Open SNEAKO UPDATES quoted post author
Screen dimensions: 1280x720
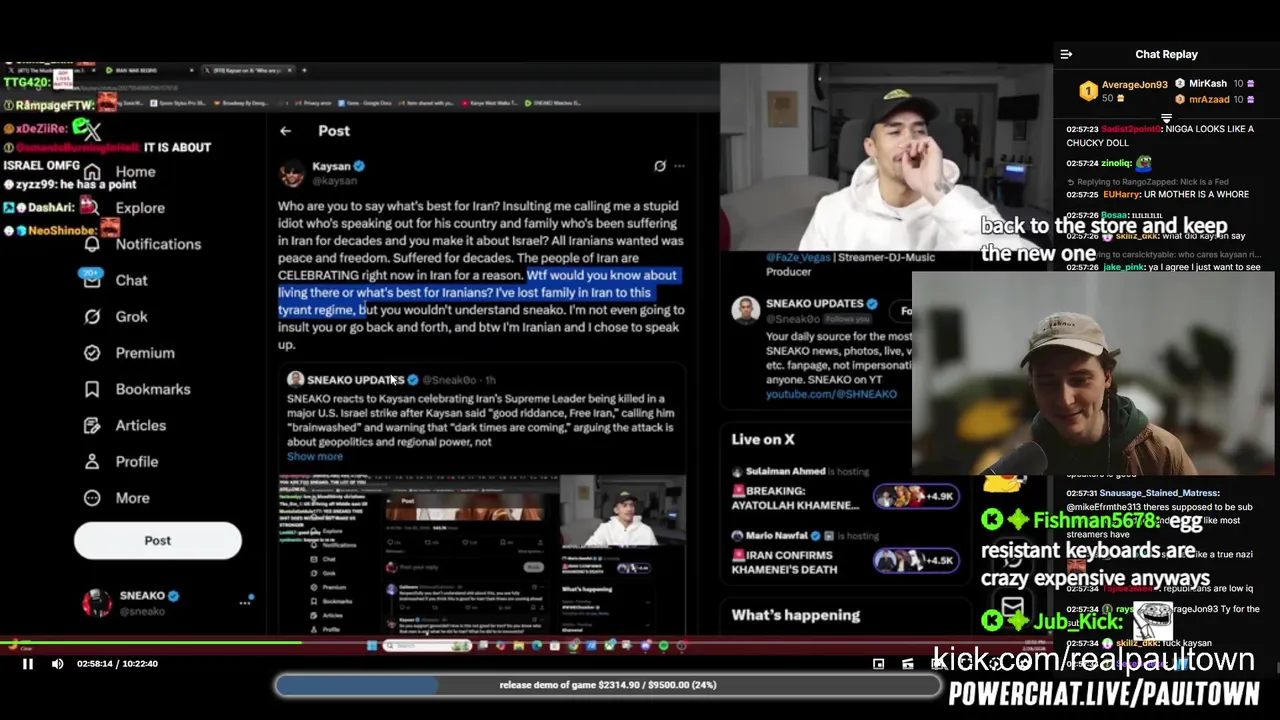click(x=355, y=380)
